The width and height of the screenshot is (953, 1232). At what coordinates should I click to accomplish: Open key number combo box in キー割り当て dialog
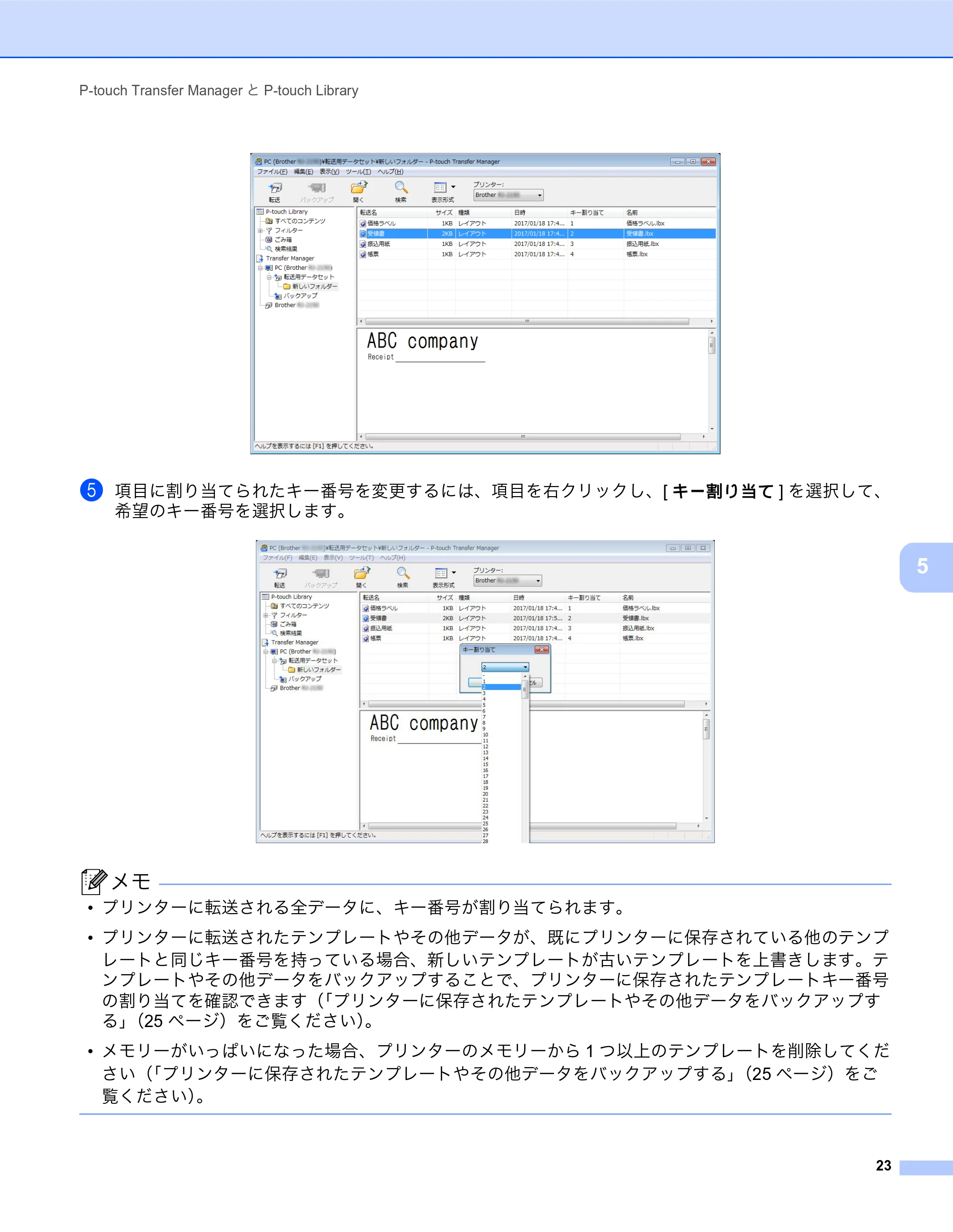[505, 667]
